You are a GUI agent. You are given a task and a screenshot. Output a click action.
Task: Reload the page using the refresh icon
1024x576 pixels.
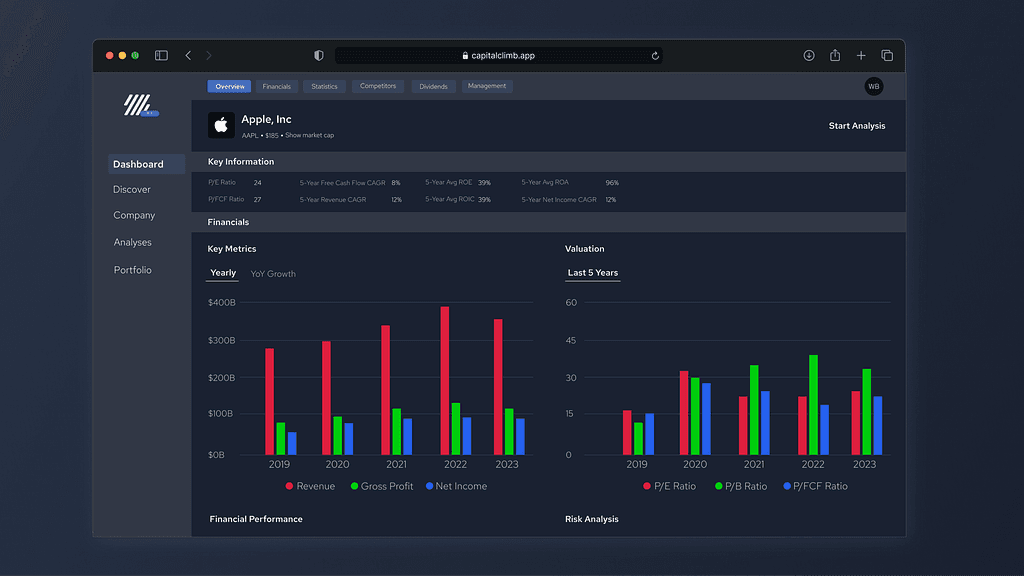[x=655, y=56]
